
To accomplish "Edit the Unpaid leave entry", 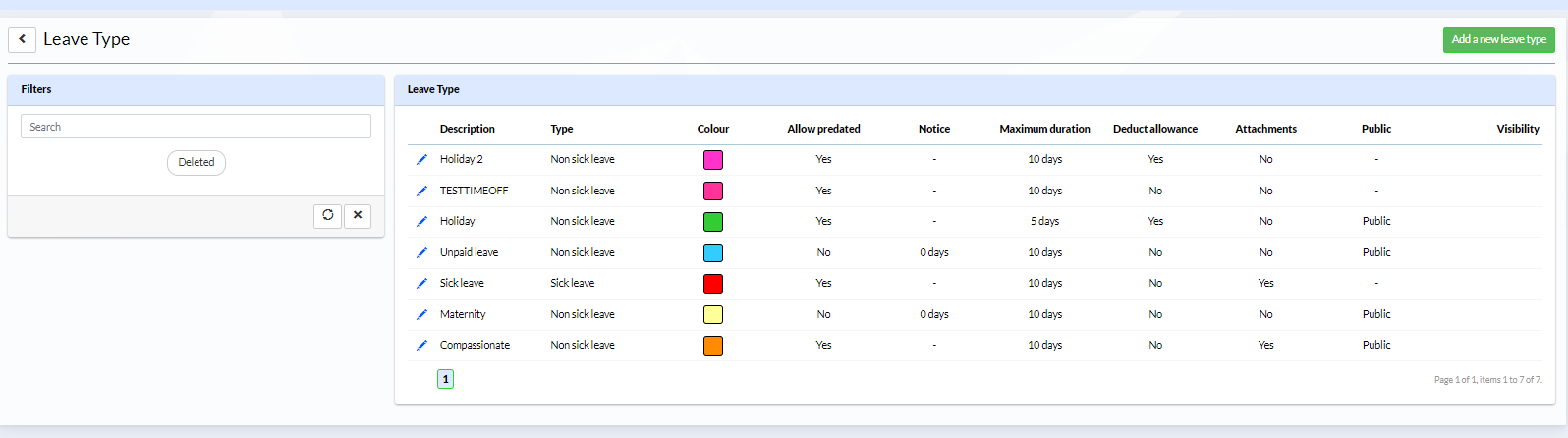I will (x=422, y=252).
